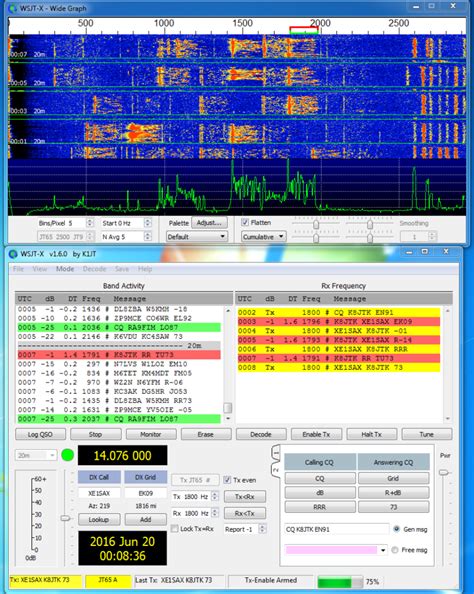
Task: Click the dB message button
Action: (x=320, y=493)
